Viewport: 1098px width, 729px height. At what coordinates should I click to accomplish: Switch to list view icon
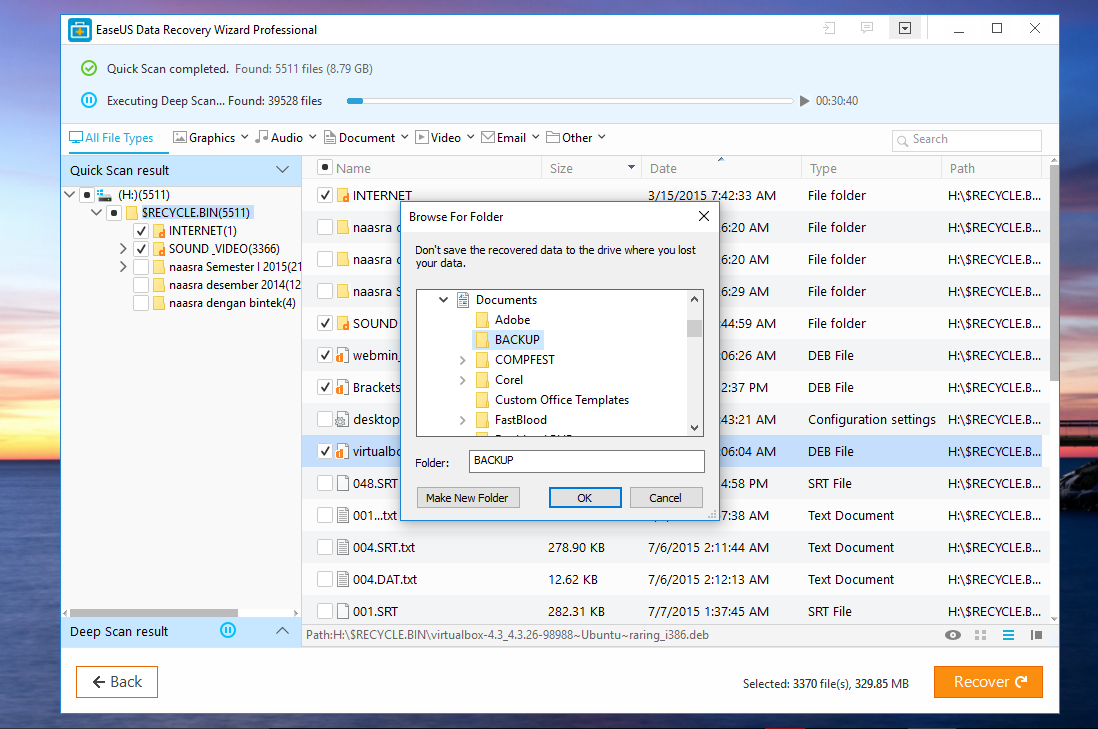point(1008,635)
